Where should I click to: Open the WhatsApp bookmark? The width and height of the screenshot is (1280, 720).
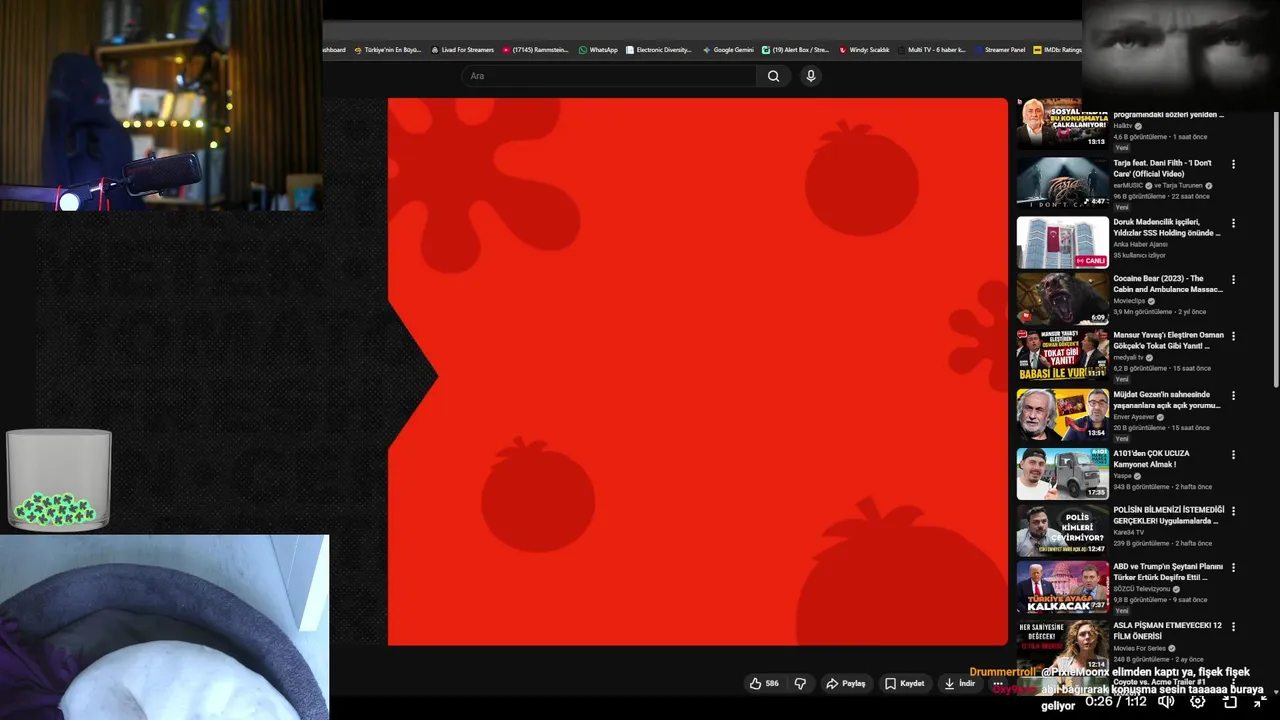pos(598,50)
